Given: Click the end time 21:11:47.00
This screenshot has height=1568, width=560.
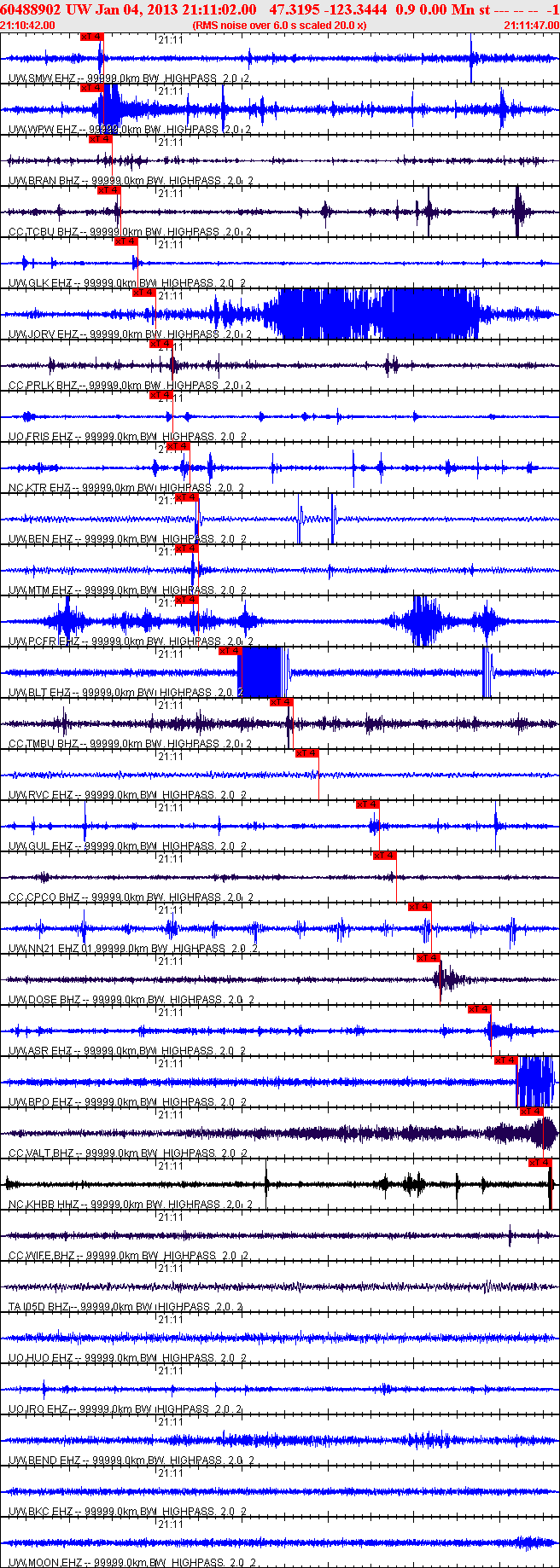Looking at the screenshot, I should pos(531,26).
